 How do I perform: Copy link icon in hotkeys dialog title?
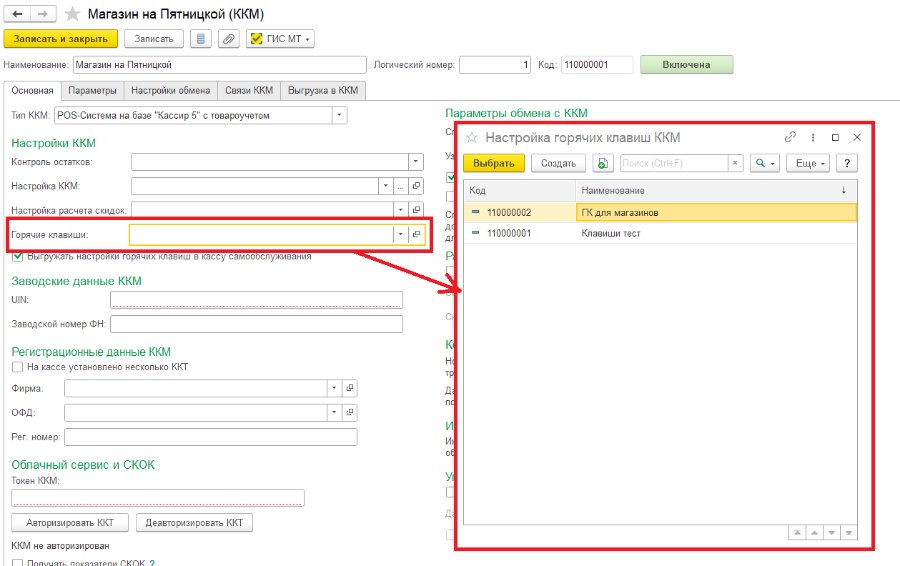tap(790, 137)
